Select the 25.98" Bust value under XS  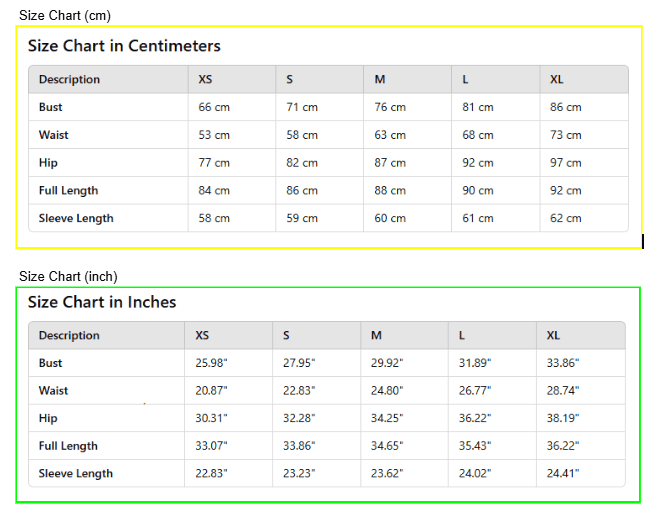[x=211, y=363]
